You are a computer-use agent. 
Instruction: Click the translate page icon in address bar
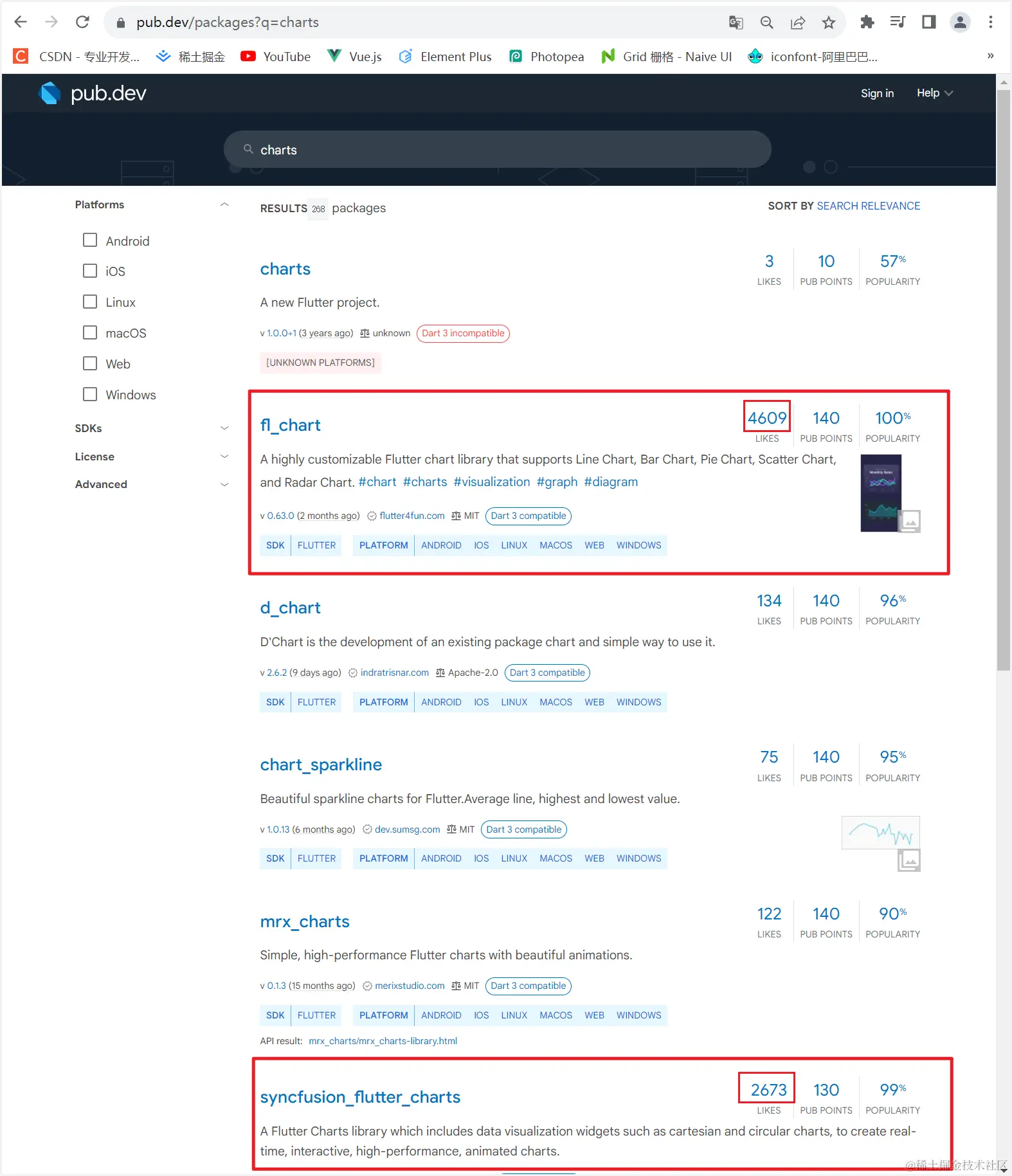[x=736, y=23]
